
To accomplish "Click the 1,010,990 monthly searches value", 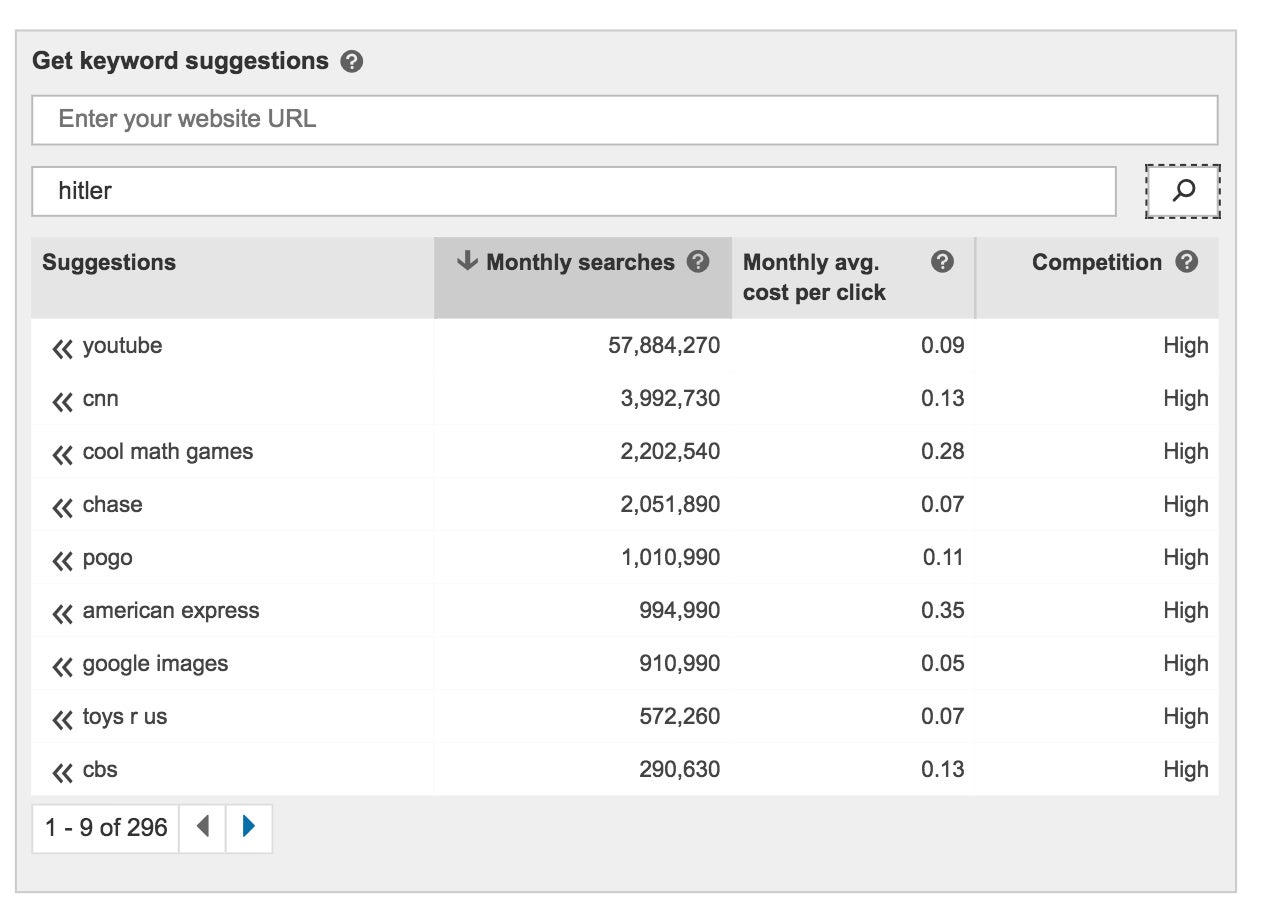I will pos(670,558).
